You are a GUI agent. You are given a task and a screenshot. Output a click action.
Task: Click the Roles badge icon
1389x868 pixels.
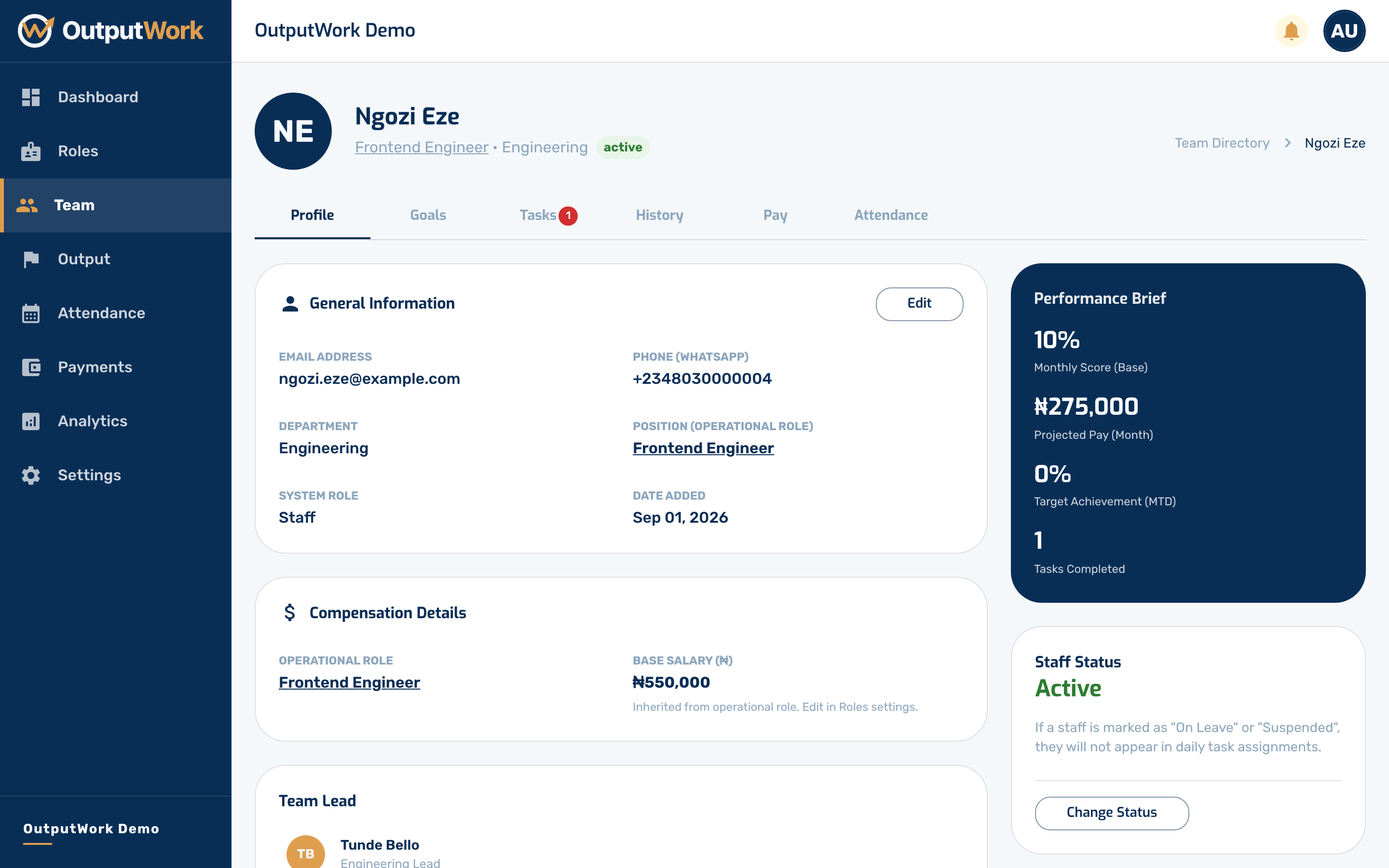click(31, 151)
